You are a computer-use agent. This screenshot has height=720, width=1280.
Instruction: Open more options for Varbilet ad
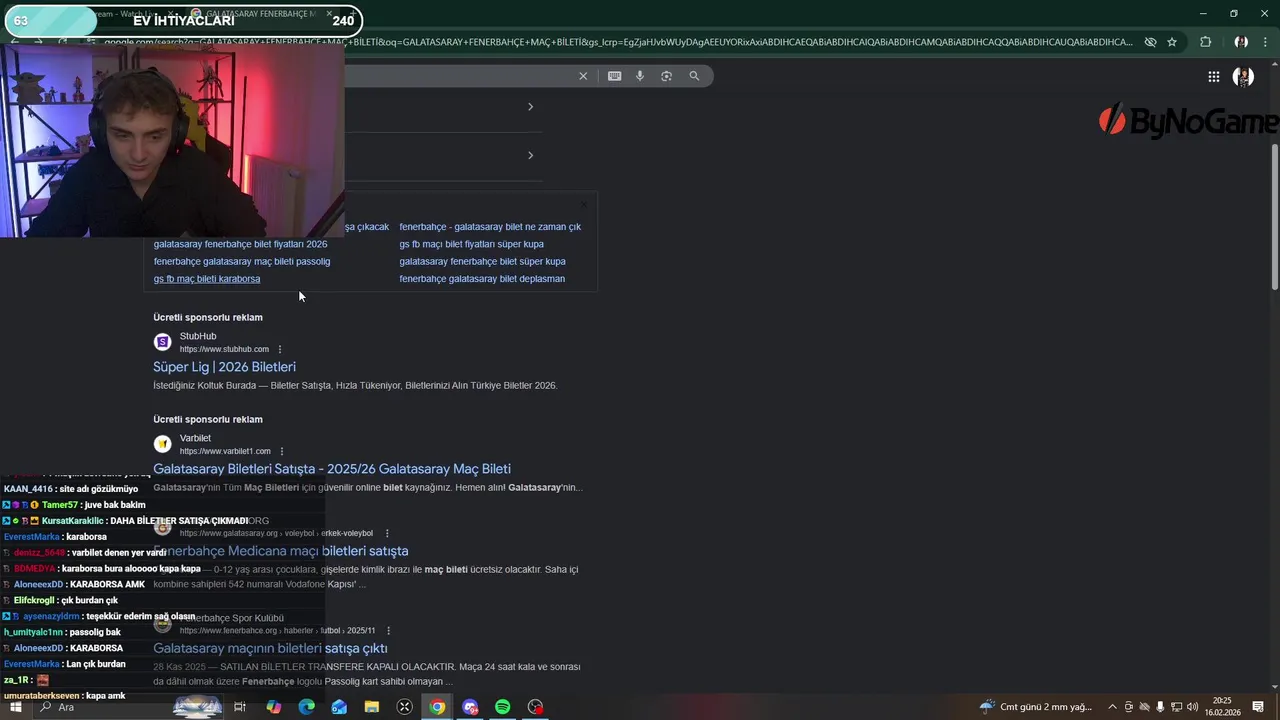click(282, 451)
